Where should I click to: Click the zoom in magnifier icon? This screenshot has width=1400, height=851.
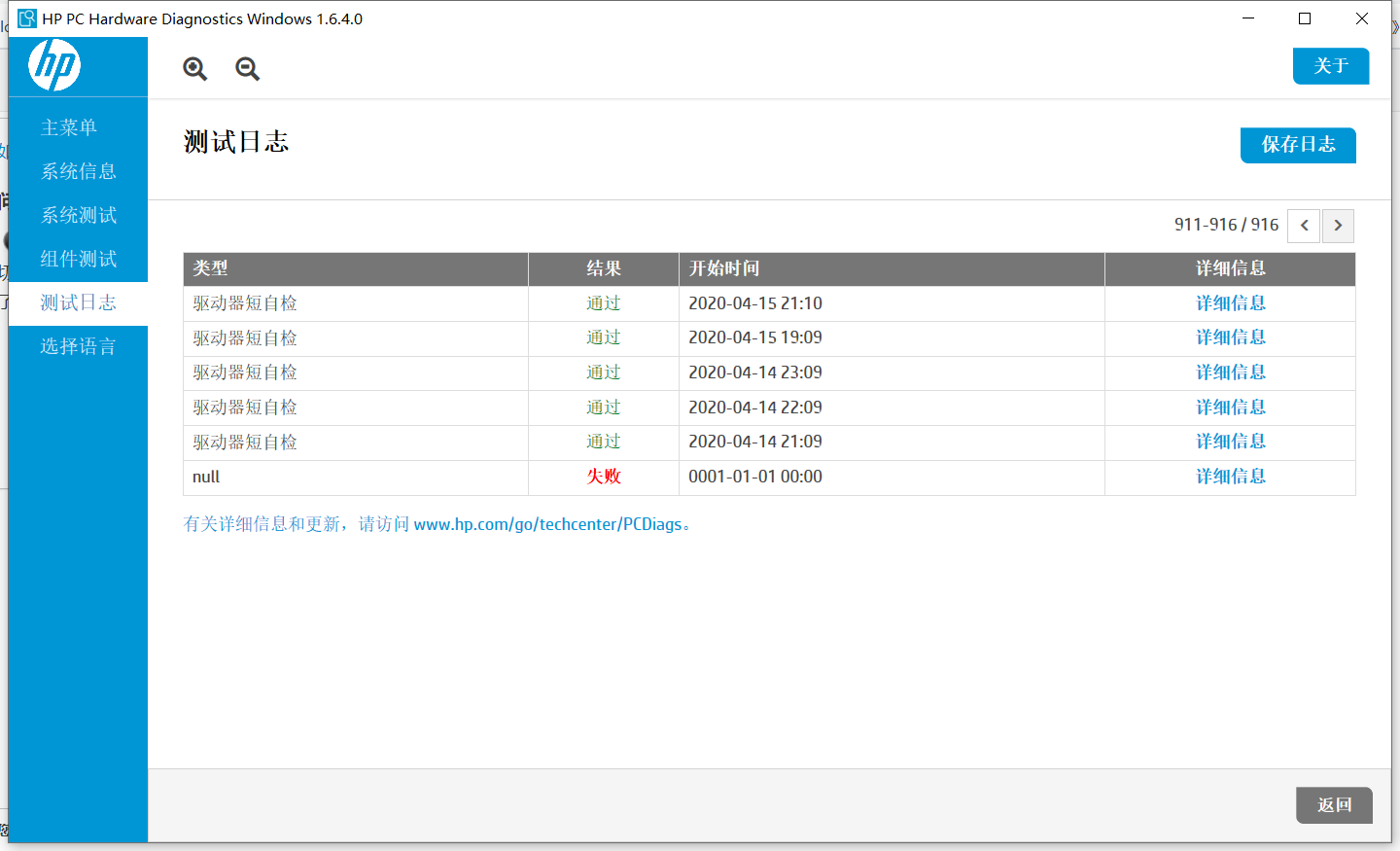tap(195, 68)
